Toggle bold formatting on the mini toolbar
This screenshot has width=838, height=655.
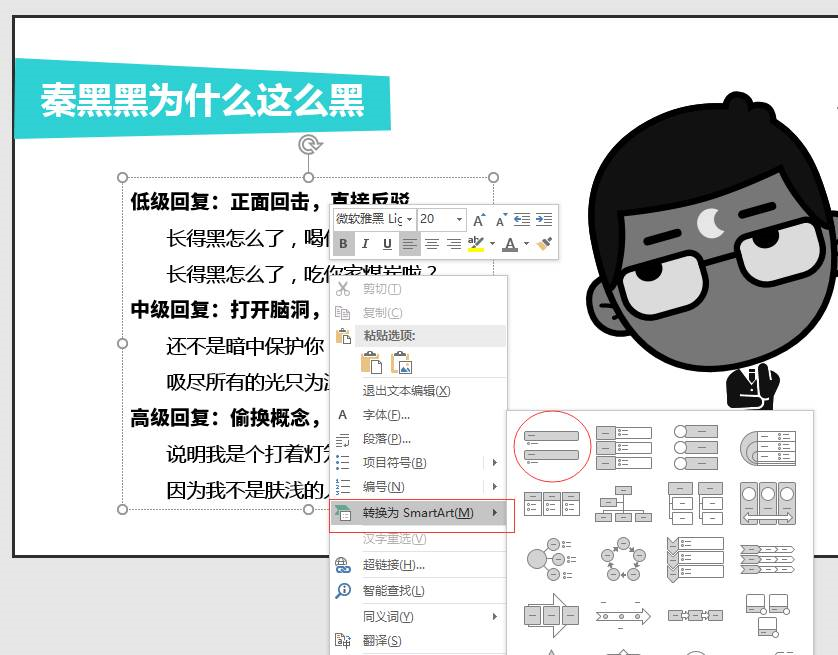pyautogui.click(x=345, y=243)
